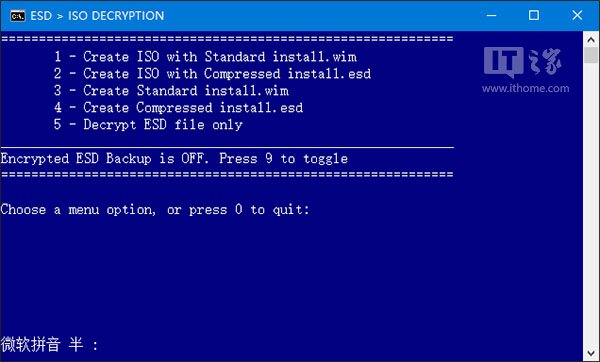
Task: Close the ESD decryption console
Action: (x=577, y=16)
